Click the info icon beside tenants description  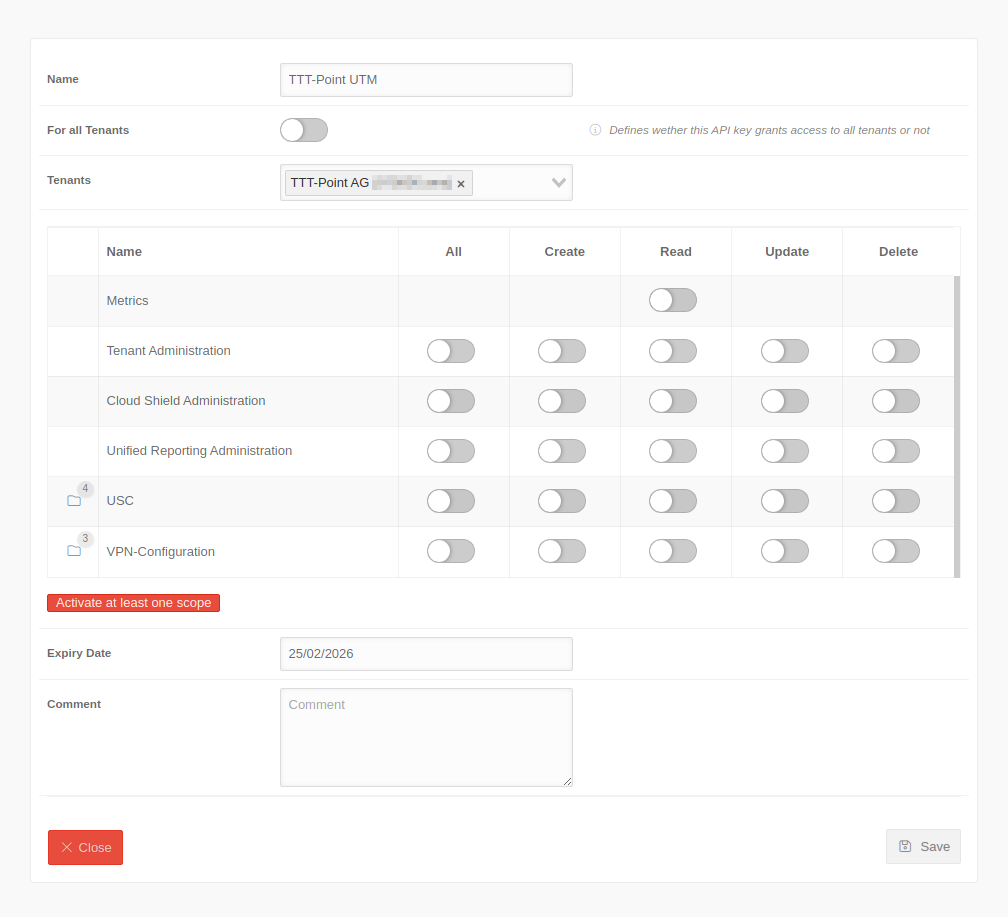(595, 130)
